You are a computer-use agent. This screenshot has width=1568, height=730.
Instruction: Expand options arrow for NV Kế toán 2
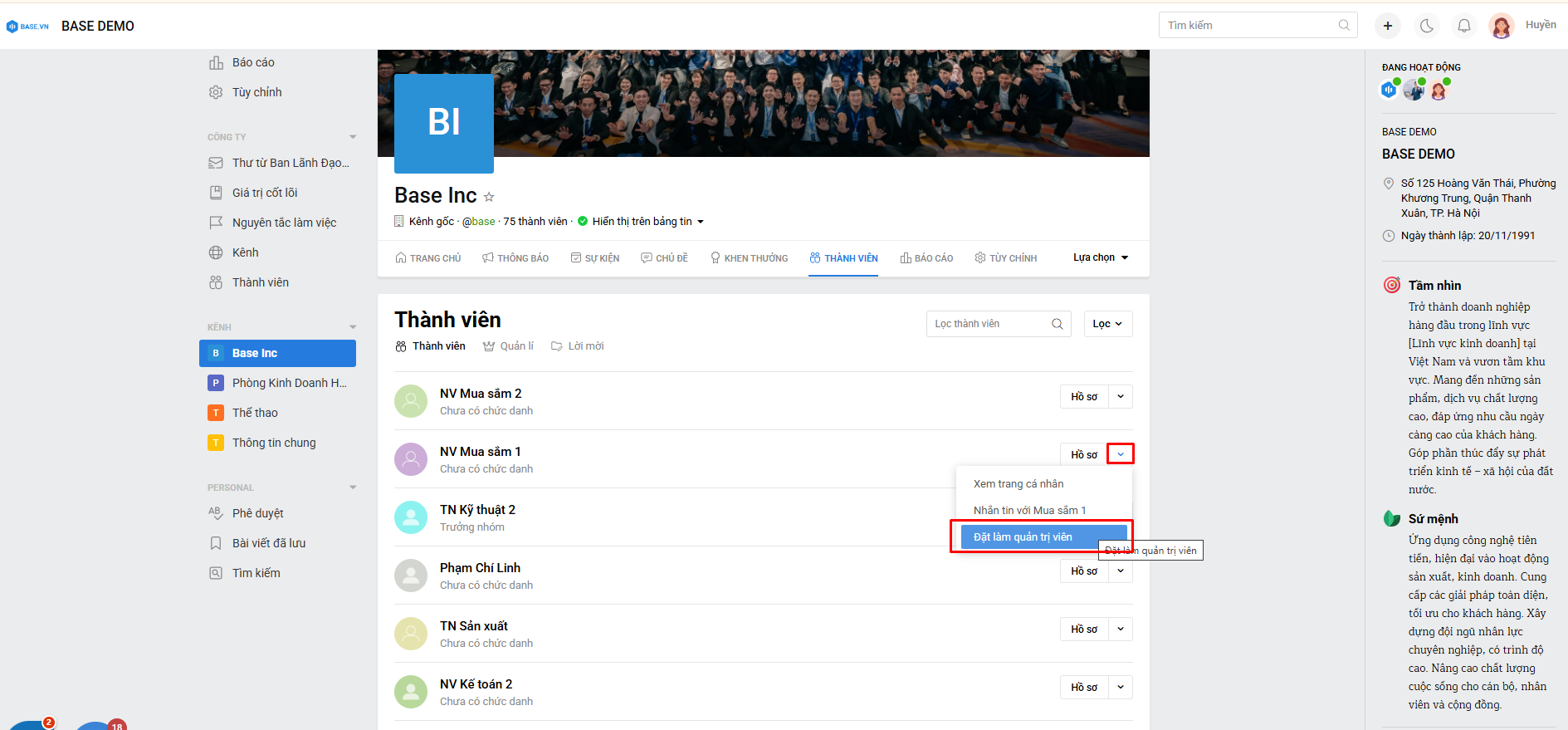tap(1121, 687)
